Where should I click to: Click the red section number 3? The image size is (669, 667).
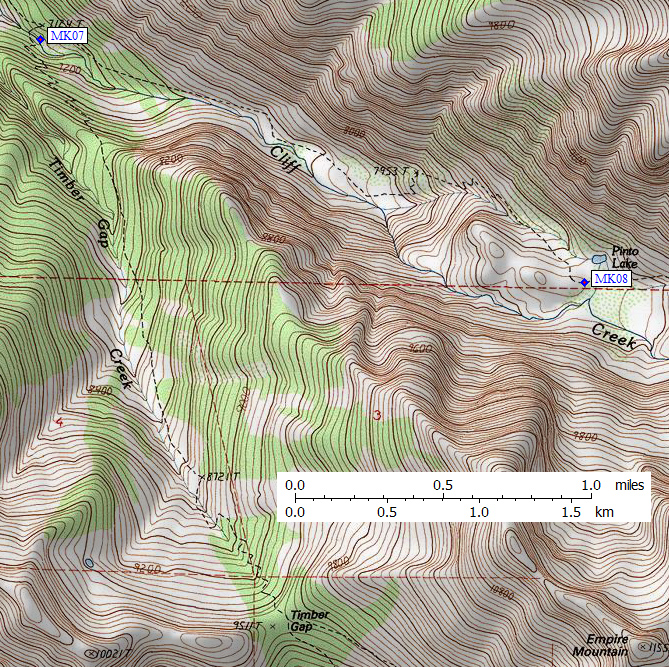tap(377, 415)
